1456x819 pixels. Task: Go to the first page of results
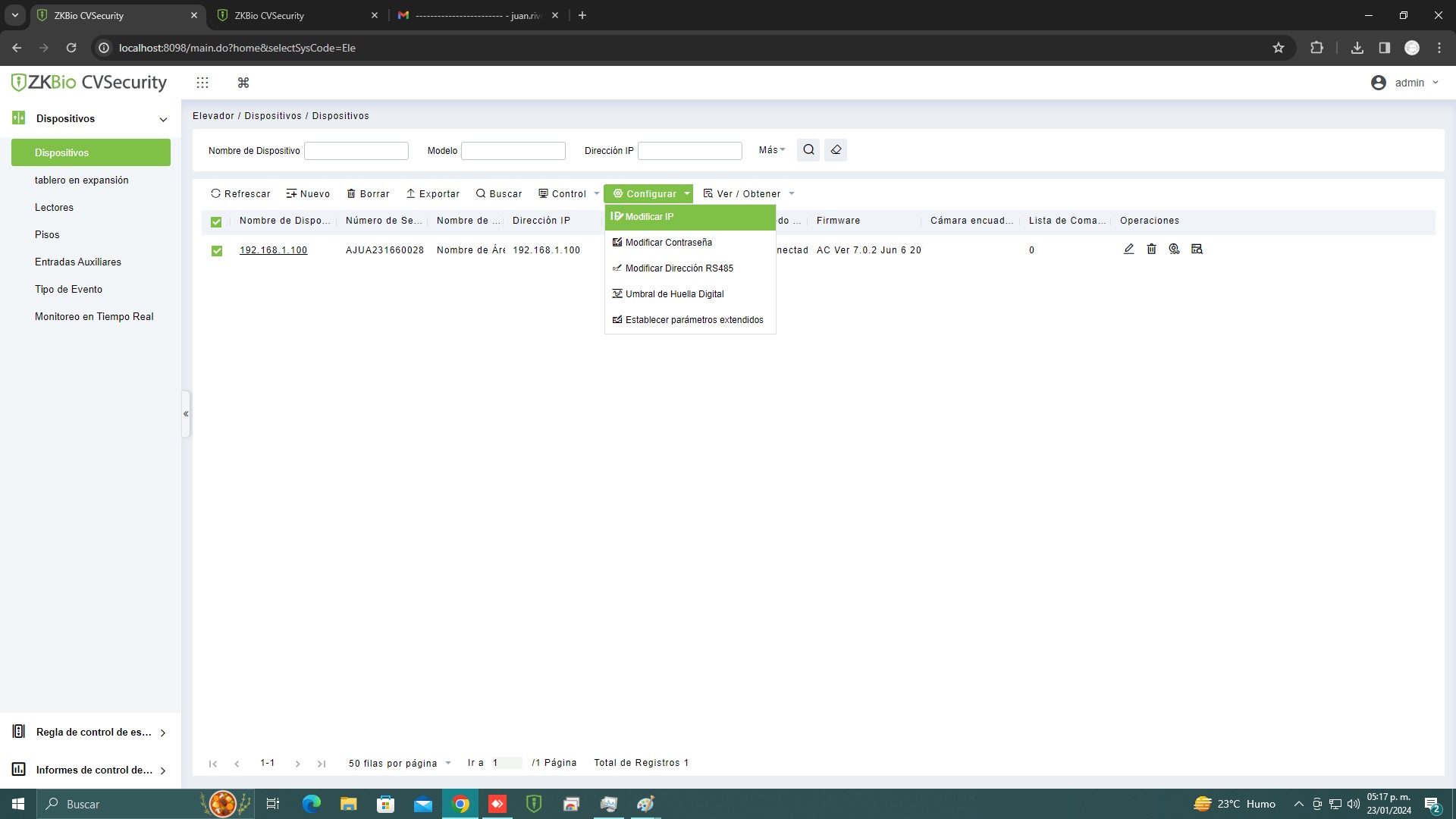click(213, 764)
